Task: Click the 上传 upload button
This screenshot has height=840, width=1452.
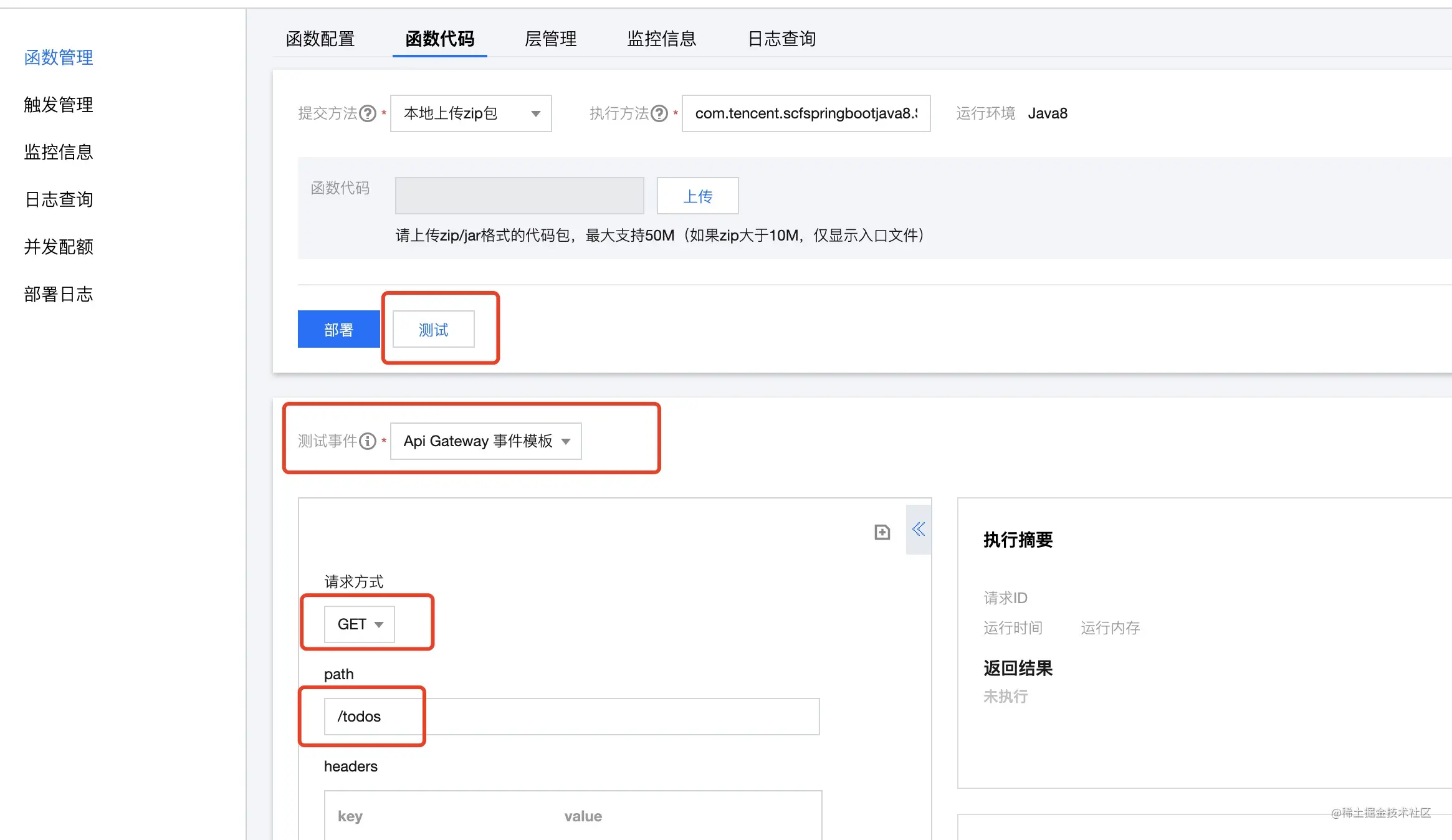Action: coord(698,196)
